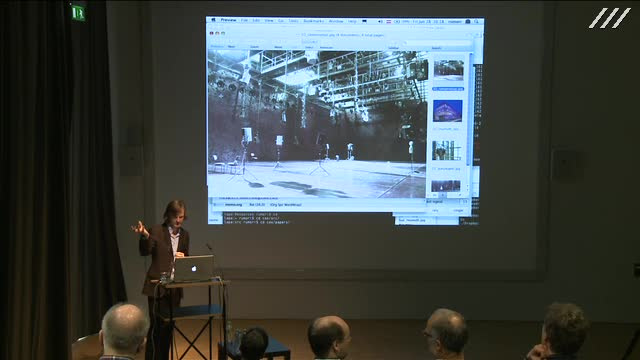The height and width of the screenshot is (360, 640).
Task: Open the Window menu
Action: tap(336, 20)
